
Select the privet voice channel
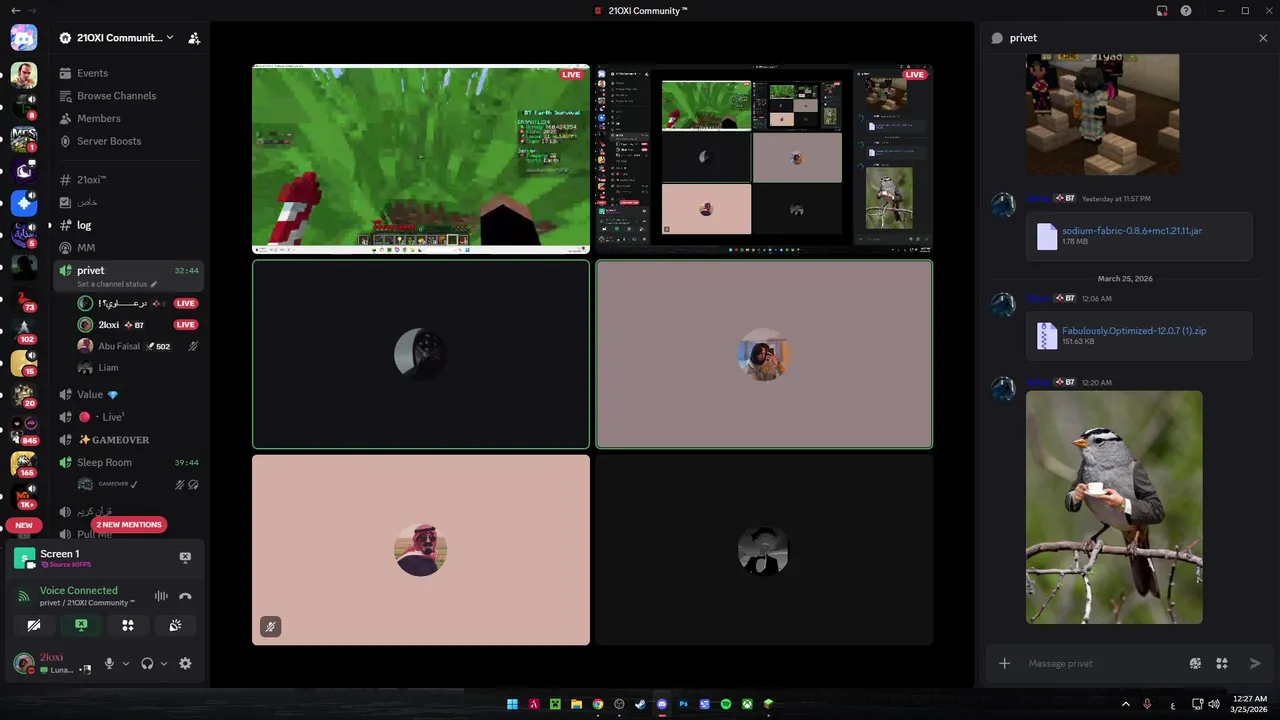click(x=128, y=270)
